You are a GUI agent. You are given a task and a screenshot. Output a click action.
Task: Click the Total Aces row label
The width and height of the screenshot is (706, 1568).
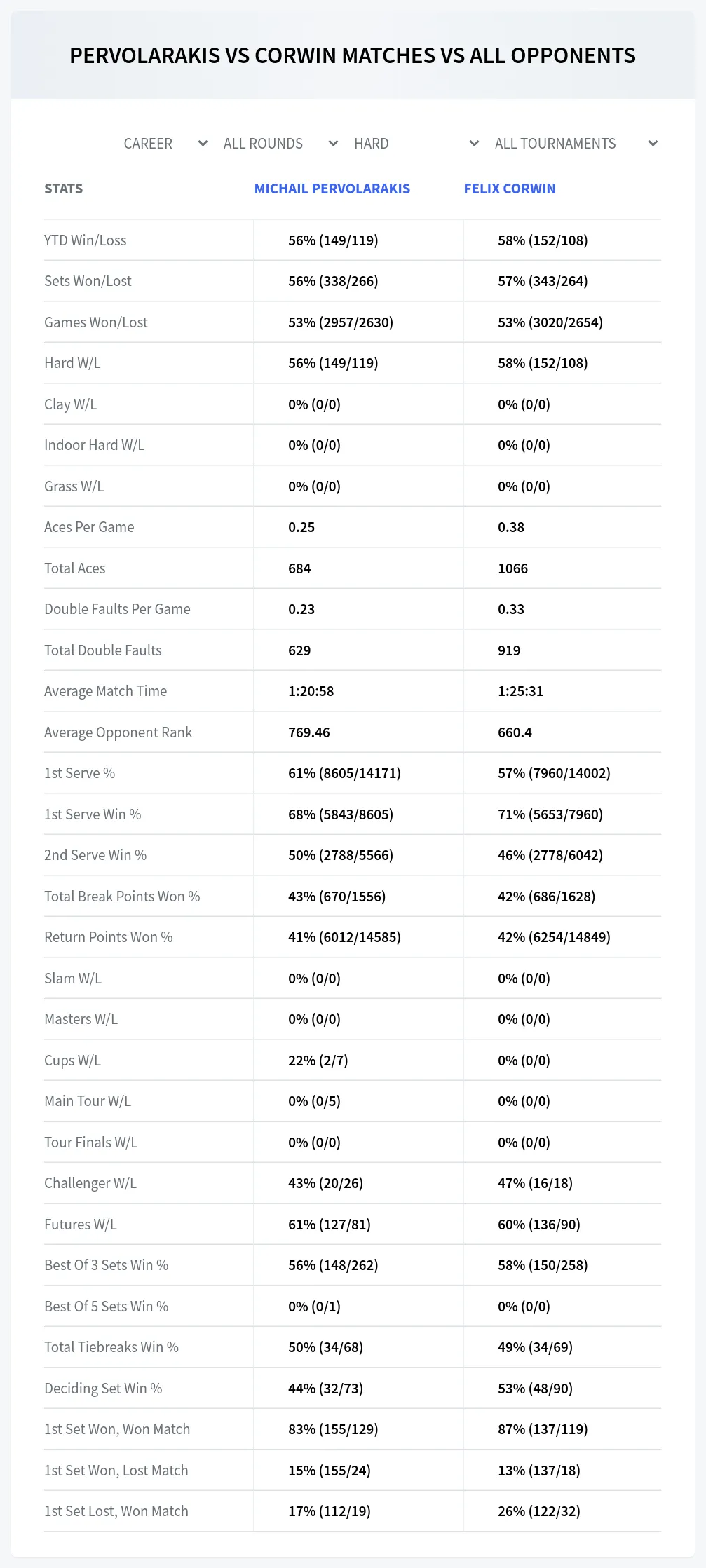[x=75, y=568]
